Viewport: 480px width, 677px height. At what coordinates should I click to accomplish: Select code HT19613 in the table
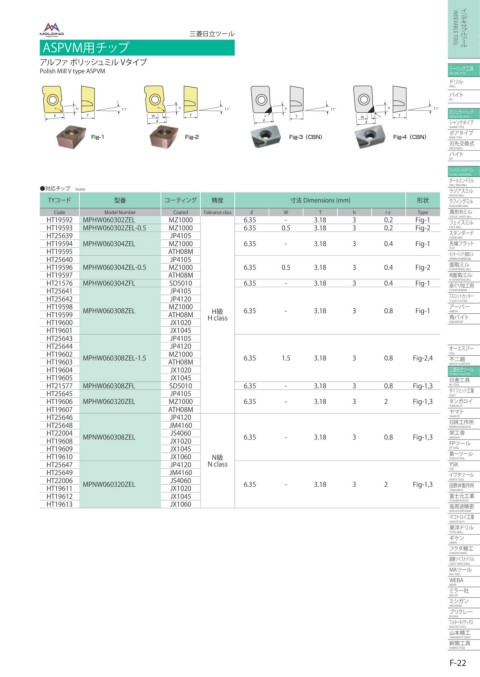(x=60, y=504)
